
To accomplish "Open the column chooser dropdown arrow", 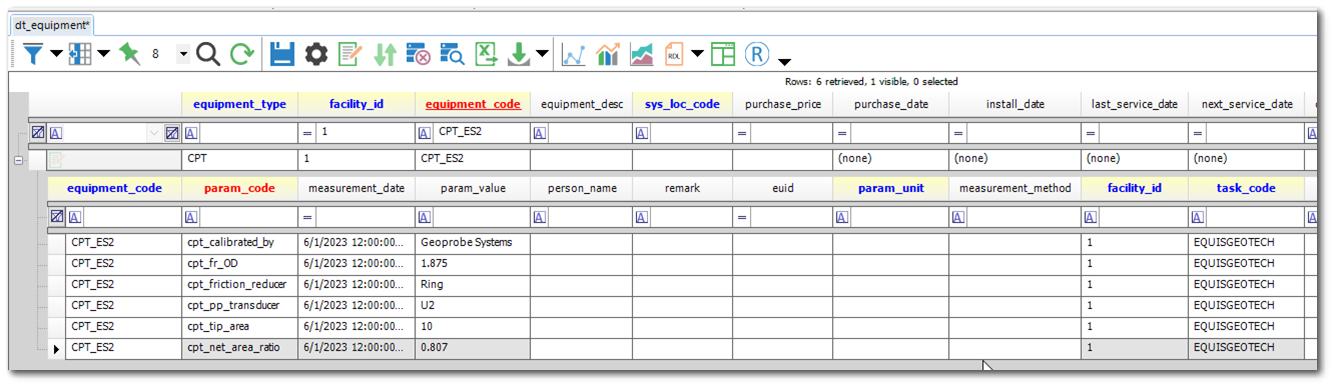I will 104,54.
